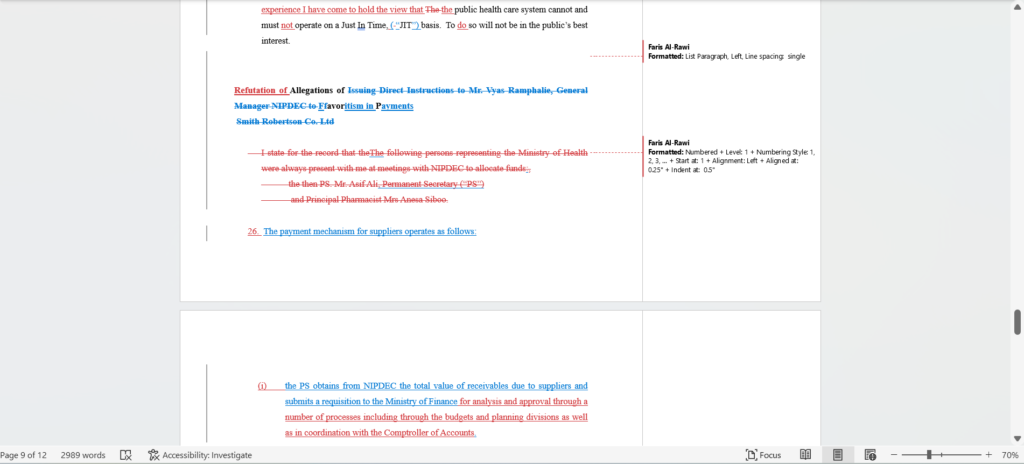The width and height of the screenshot is (1024, 464).
Task: Switch to Web Layout view
Action: 870,455
